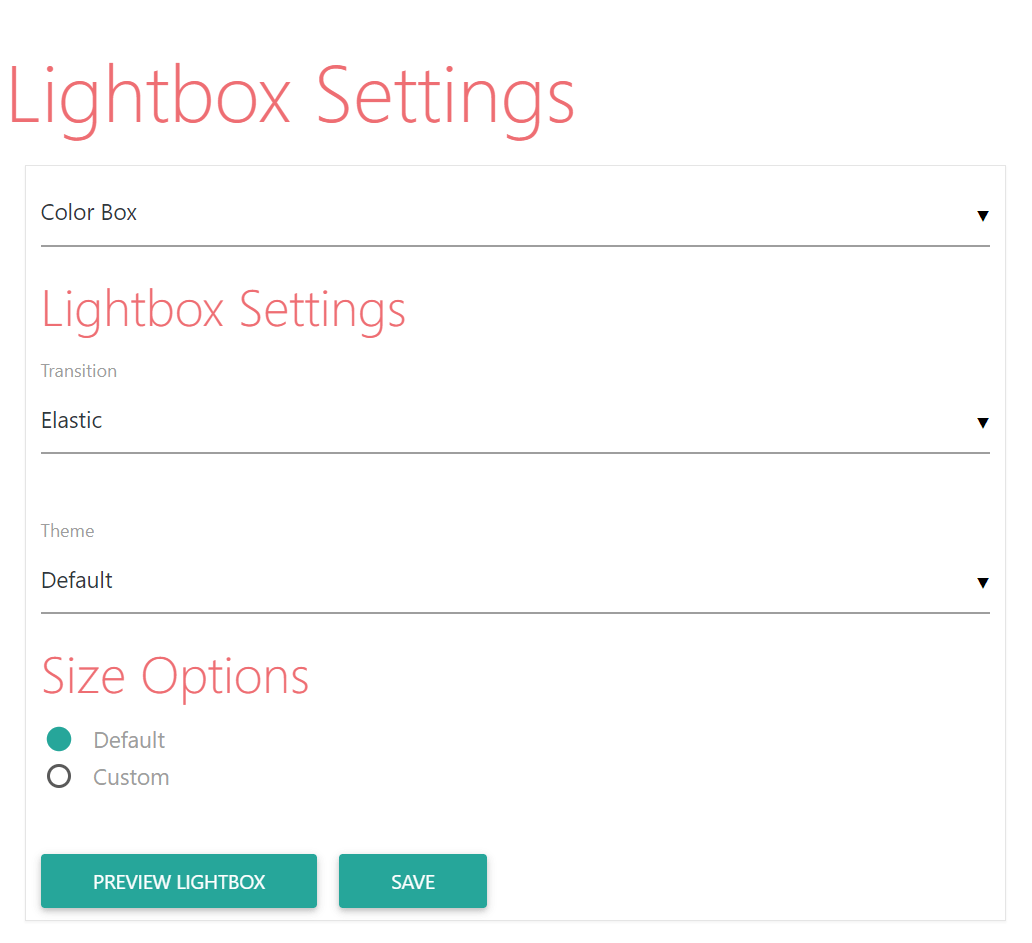Click the inner Lightbox Settings section heading
The image size is (1032, 943).
[223, 311]
